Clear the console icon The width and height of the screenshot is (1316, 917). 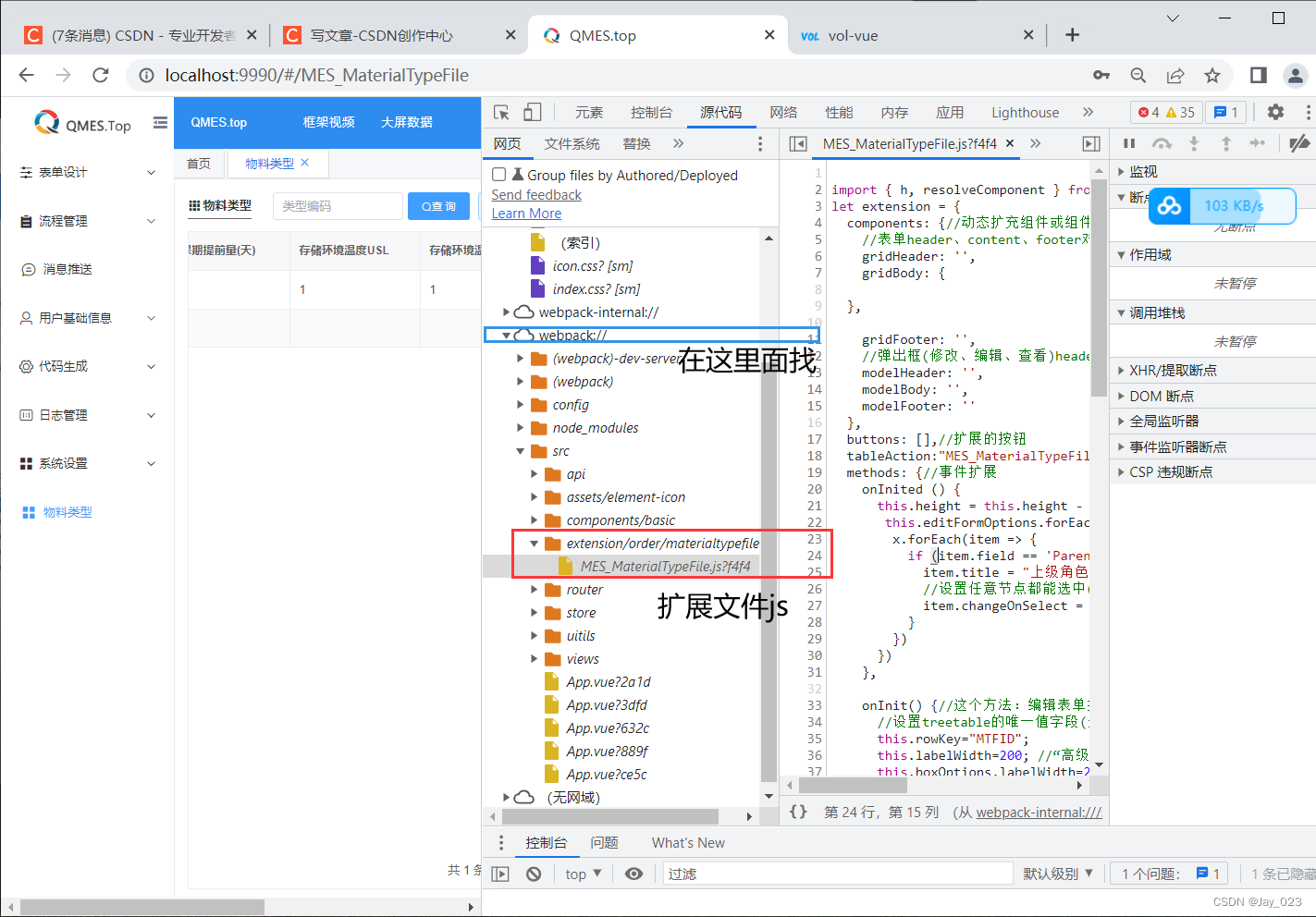[x=534, y=874]
